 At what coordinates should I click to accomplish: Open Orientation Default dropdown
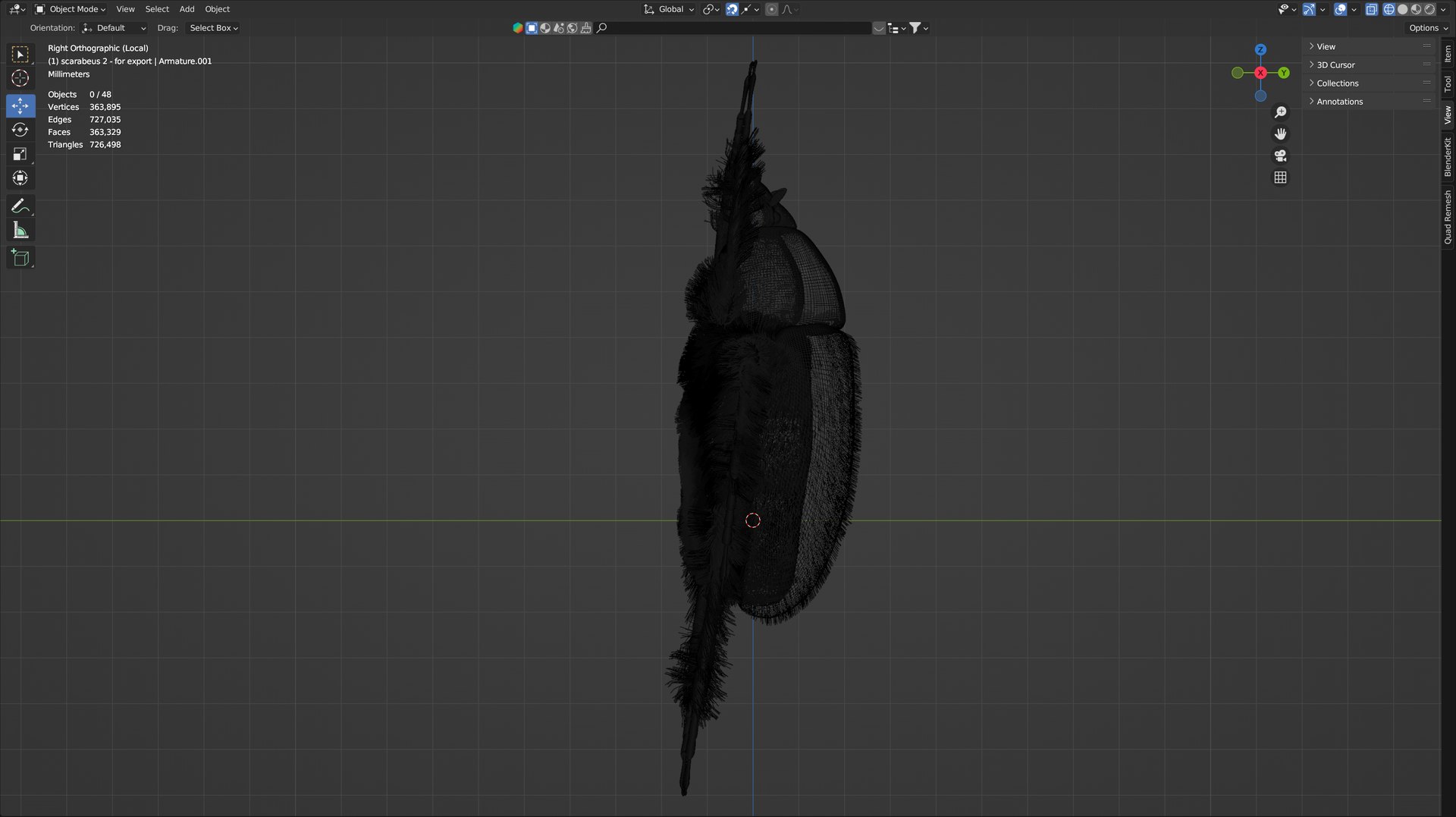point(115,28)
